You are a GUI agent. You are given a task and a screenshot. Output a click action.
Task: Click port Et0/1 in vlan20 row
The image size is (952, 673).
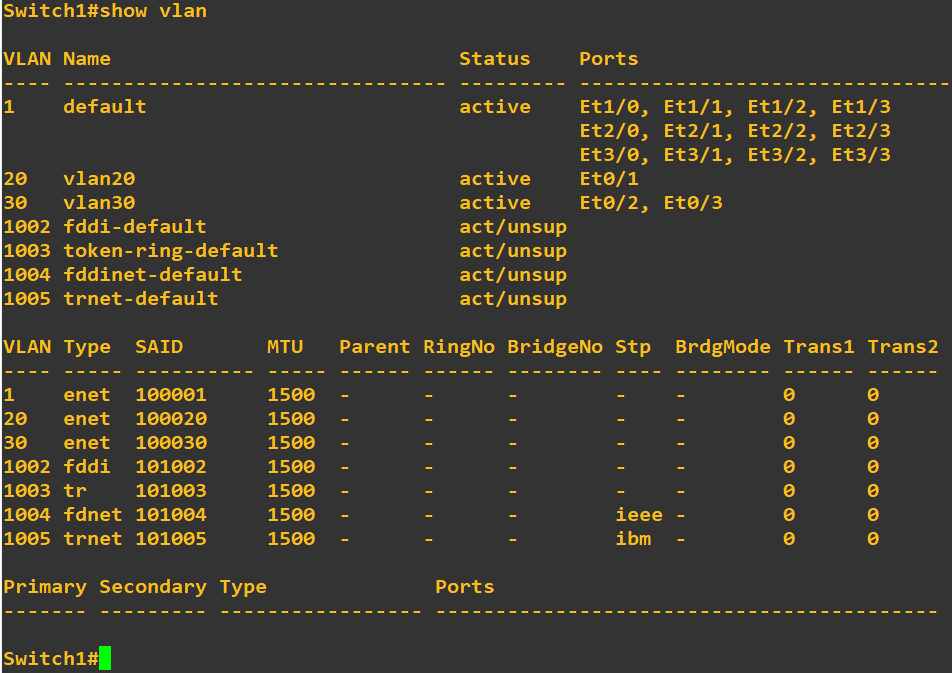[x=609, y=179]
